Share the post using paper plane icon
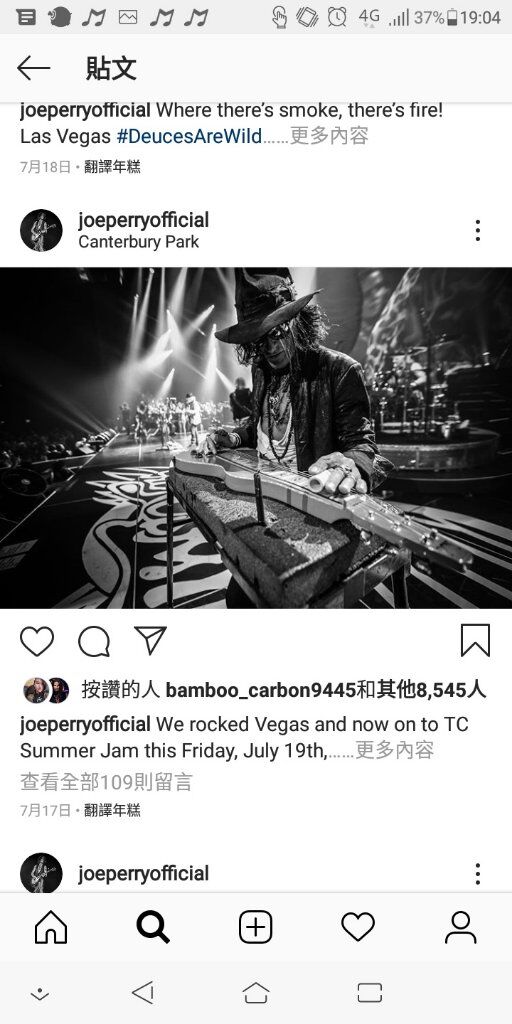 tap(150, 640)
